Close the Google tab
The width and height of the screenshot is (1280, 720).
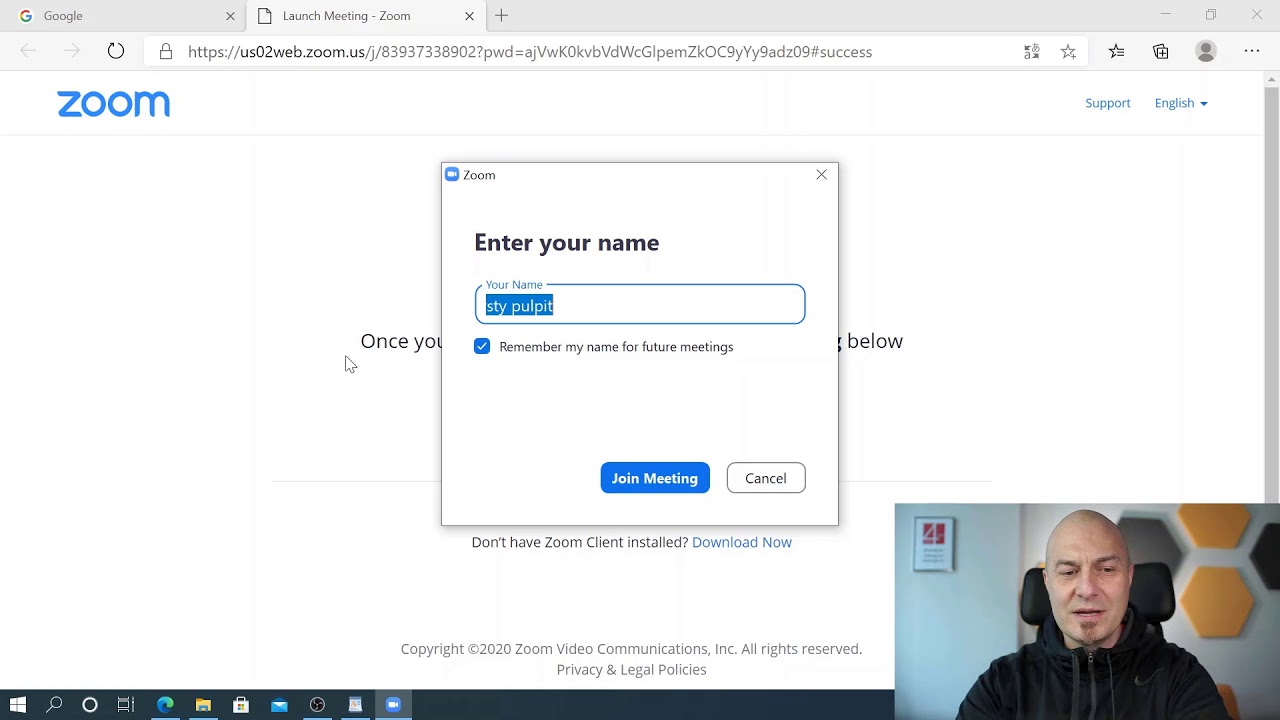230,16
